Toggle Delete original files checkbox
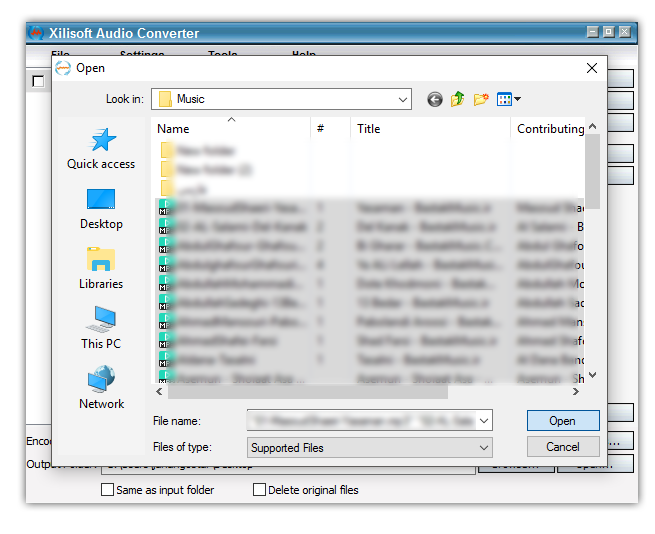The width and height of the screenshot is (655, 534). 259,489
